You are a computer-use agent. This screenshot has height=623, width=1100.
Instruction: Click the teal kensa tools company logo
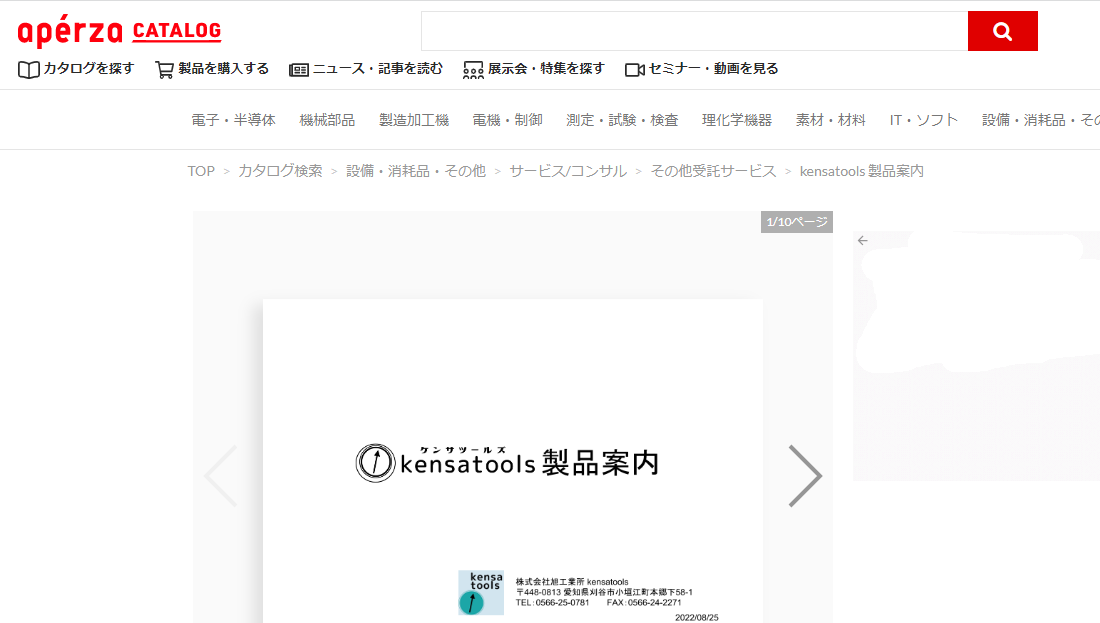point(481,593)
